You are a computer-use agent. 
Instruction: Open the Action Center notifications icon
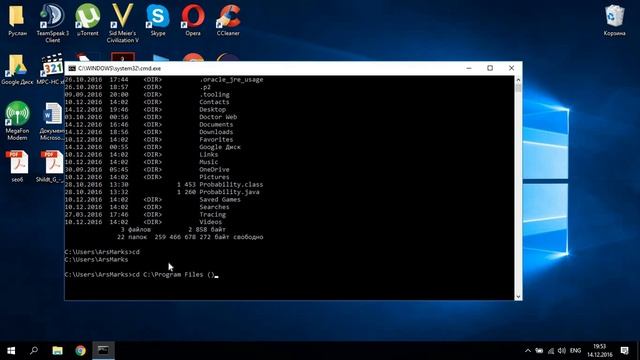point(624,351)
